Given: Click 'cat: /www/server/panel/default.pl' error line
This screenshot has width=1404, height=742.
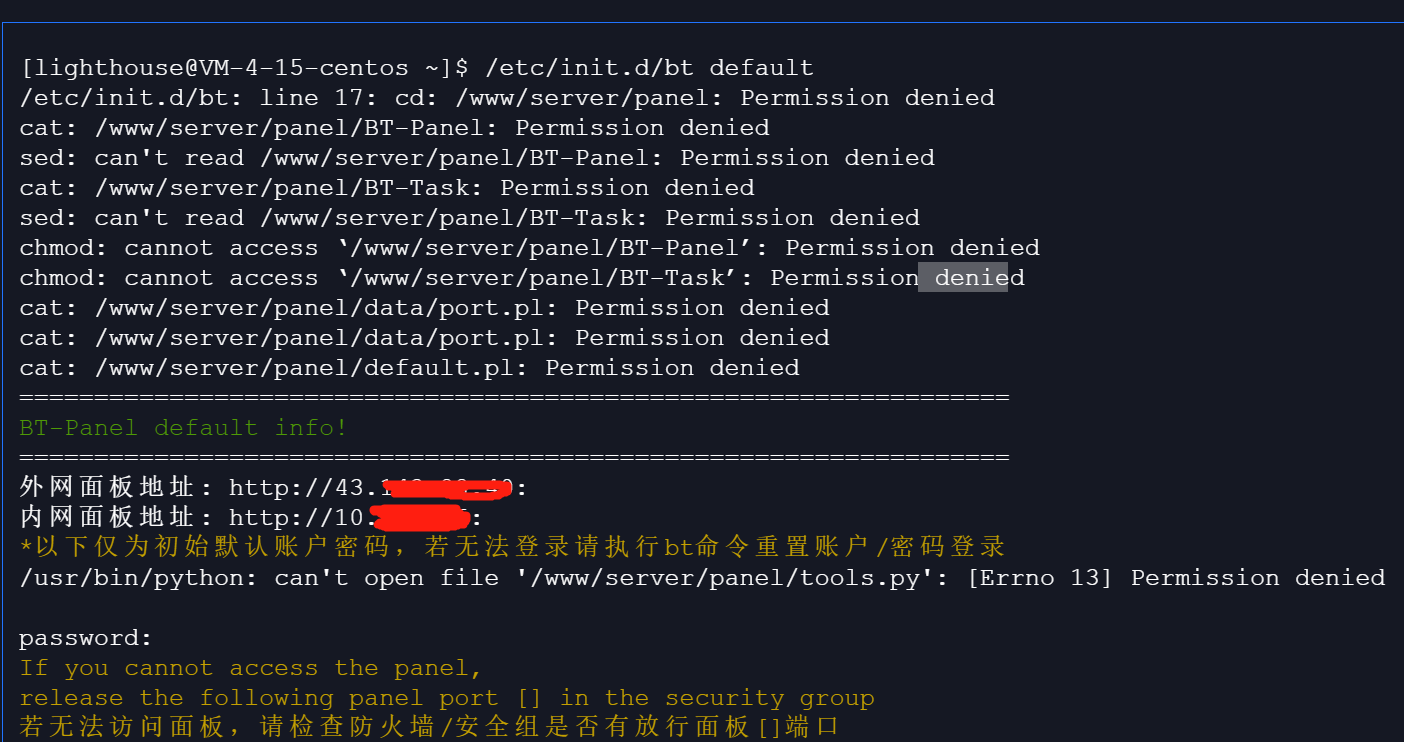Looking at the screenshot, I should (409, 368).
